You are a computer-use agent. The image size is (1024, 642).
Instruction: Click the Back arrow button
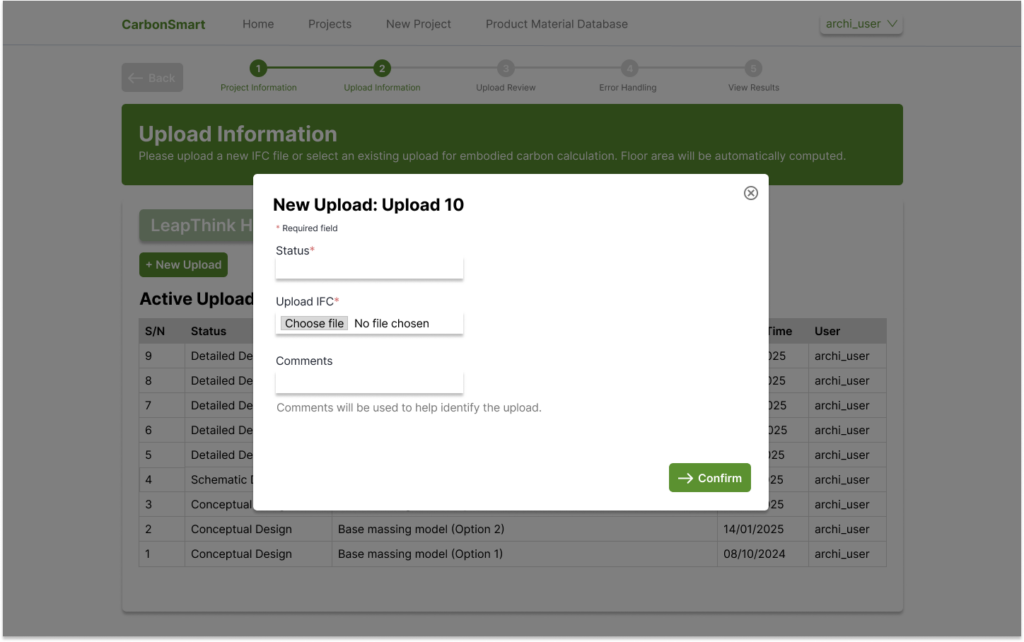[151, 77]
